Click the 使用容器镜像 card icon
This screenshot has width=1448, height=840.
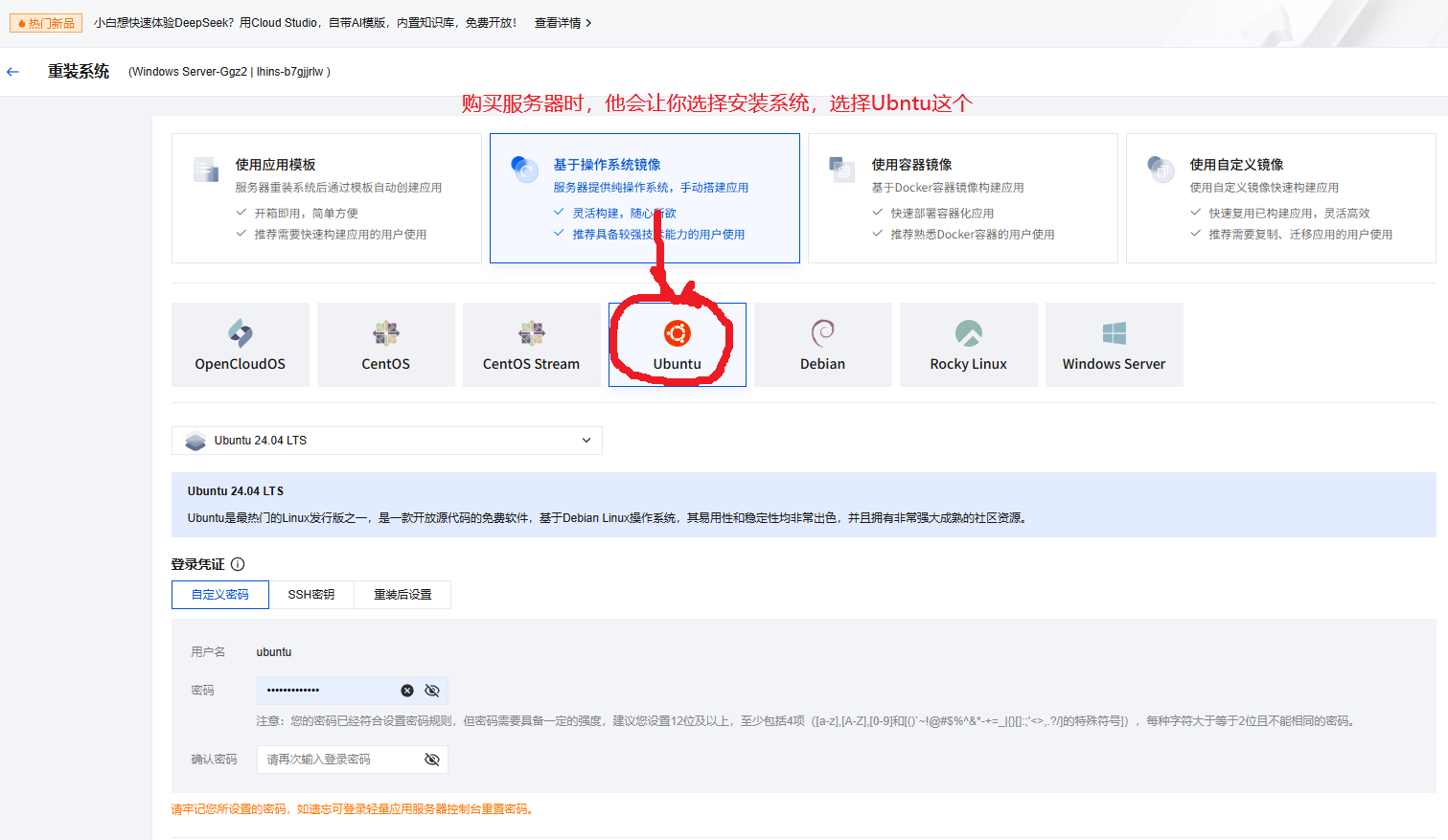click(842, 170)
